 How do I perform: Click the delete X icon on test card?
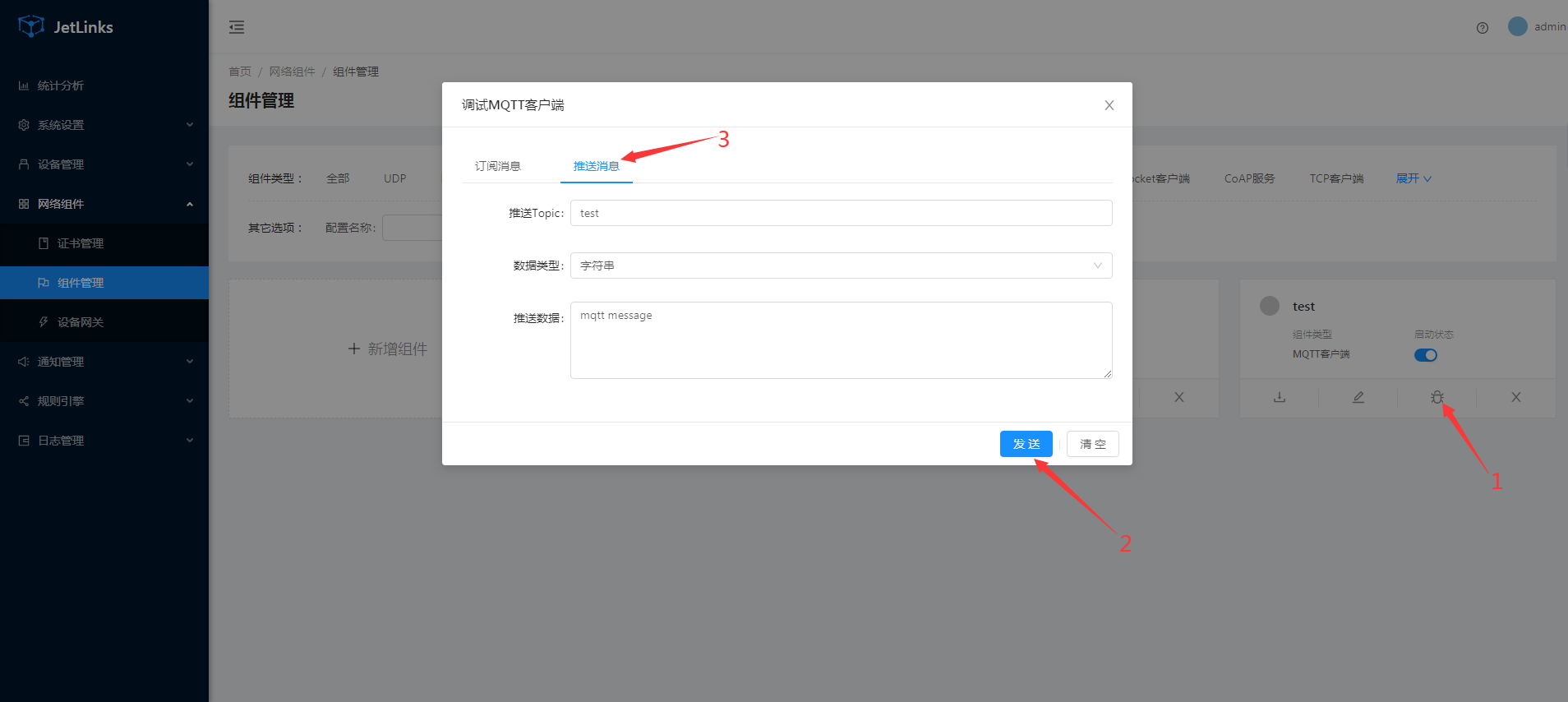coord(1516,397)
